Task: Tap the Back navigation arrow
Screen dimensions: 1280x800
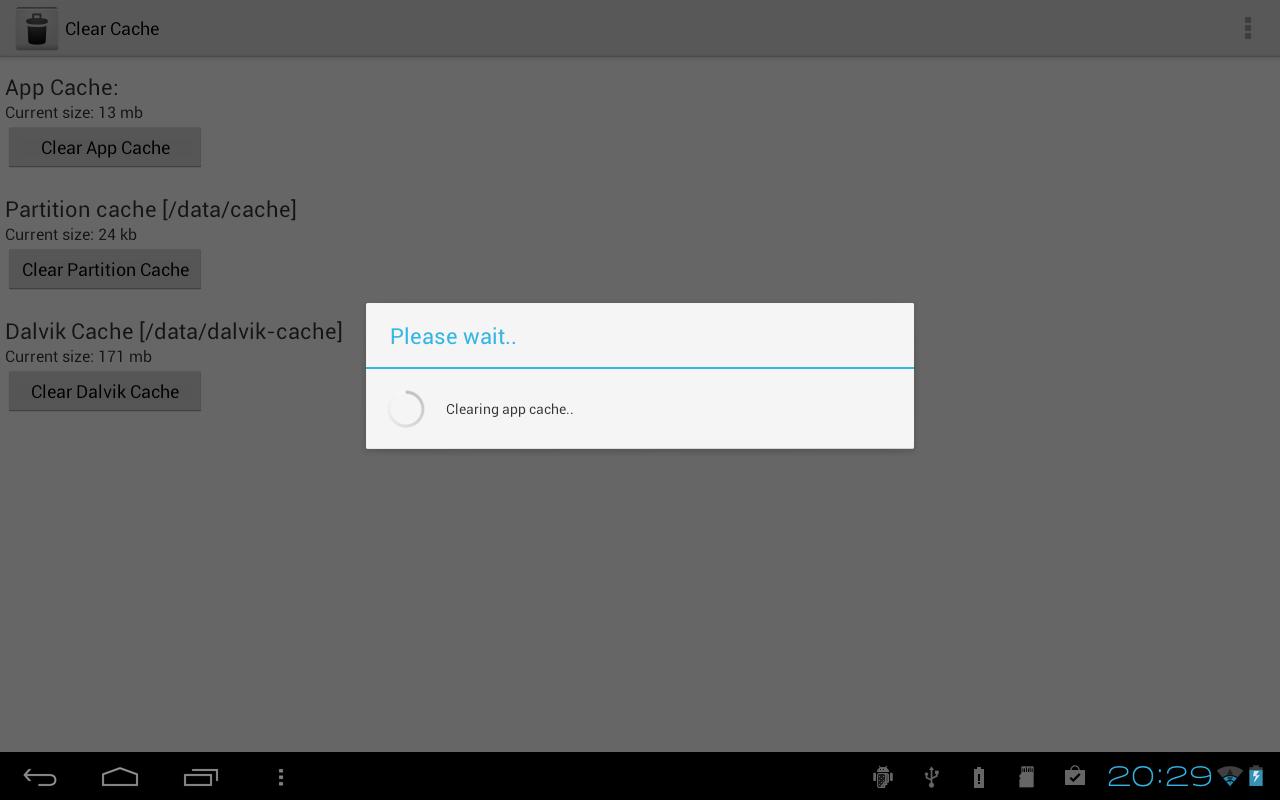Action: (40, 777)
